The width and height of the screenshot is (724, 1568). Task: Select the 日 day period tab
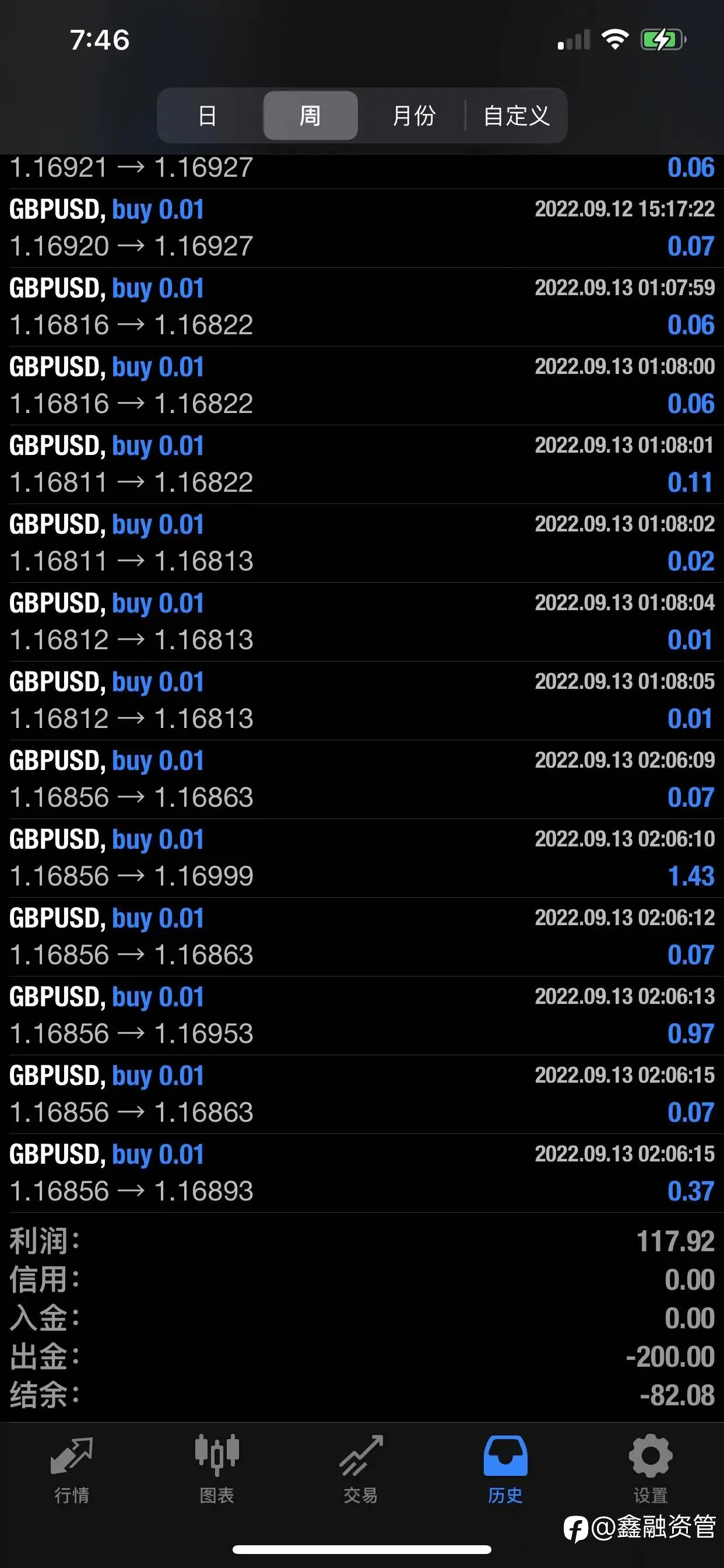208,116
